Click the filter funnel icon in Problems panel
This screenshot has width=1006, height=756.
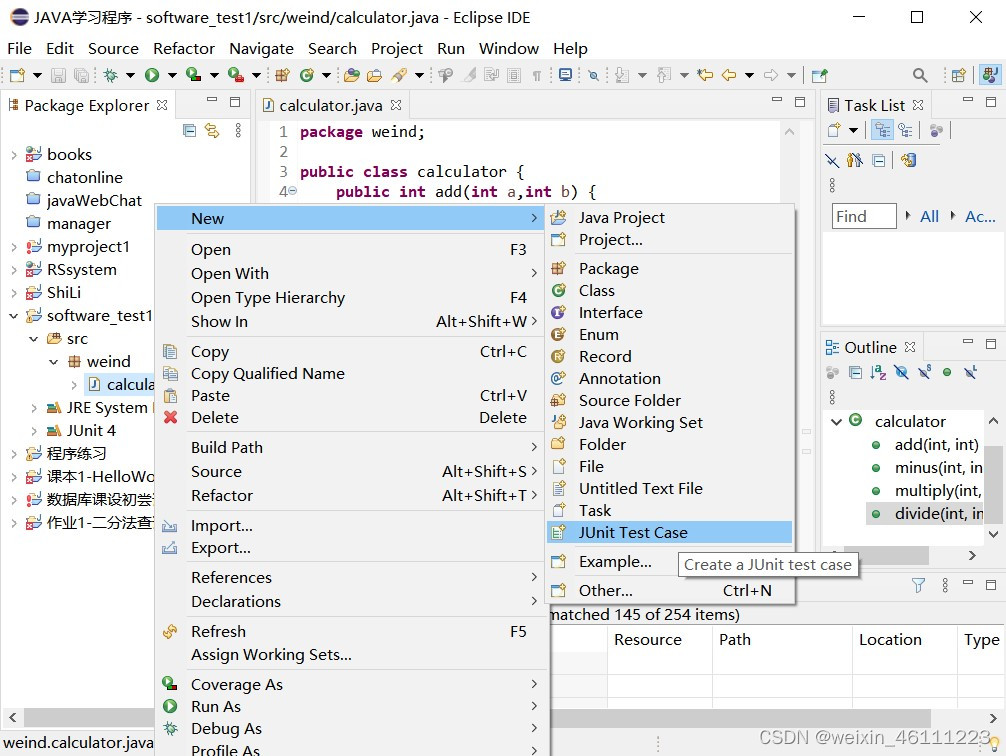click(x=918, y=585)
